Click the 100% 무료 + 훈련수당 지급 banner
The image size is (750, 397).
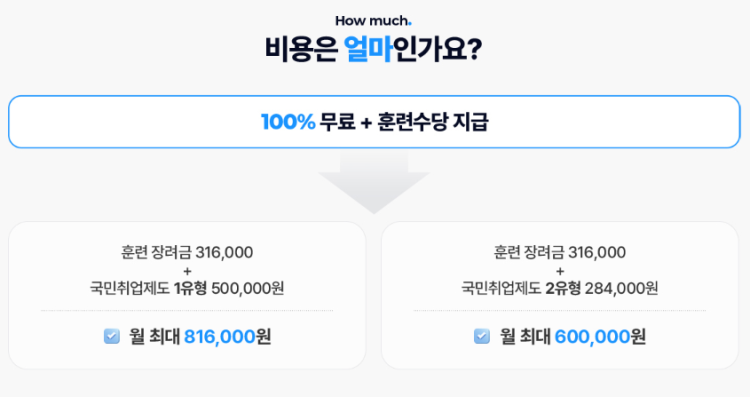point(374,121)
